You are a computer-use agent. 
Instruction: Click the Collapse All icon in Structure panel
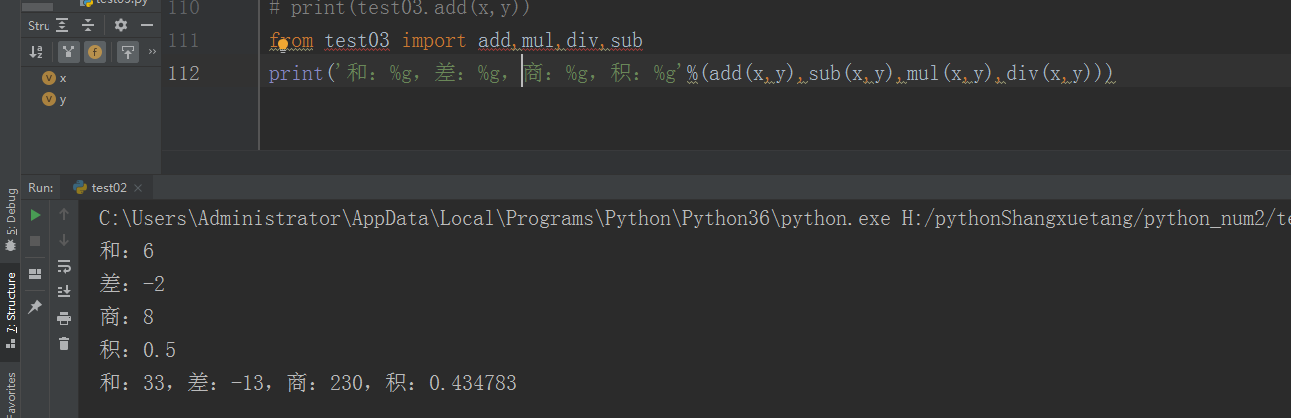click(88, 25)
